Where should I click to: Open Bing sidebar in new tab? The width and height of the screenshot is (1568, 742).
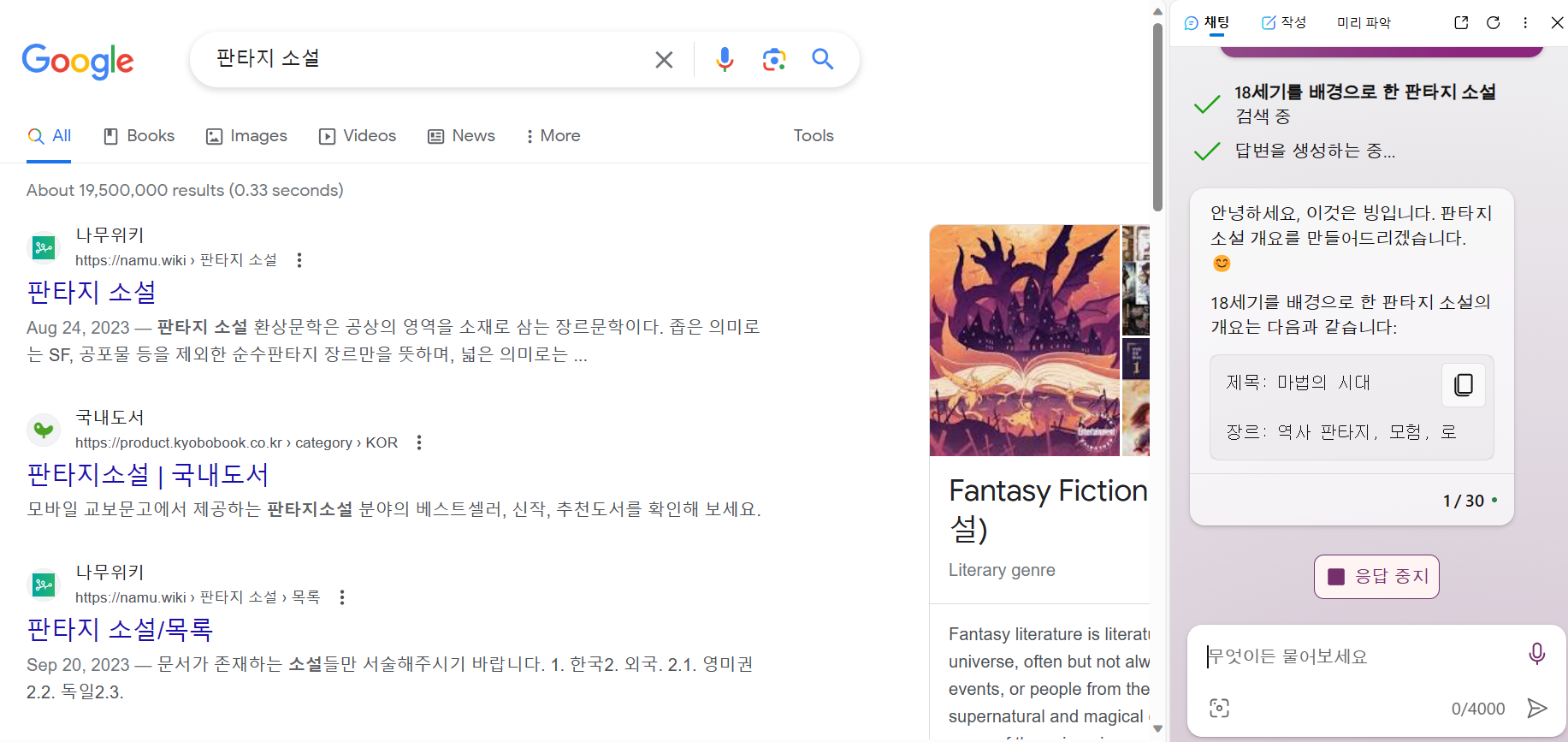click(x=1461, y=23)
